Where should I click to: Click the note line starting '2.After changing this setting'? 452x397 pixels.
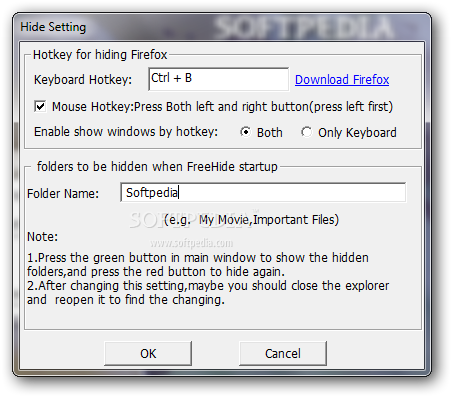tap(208, 293)
